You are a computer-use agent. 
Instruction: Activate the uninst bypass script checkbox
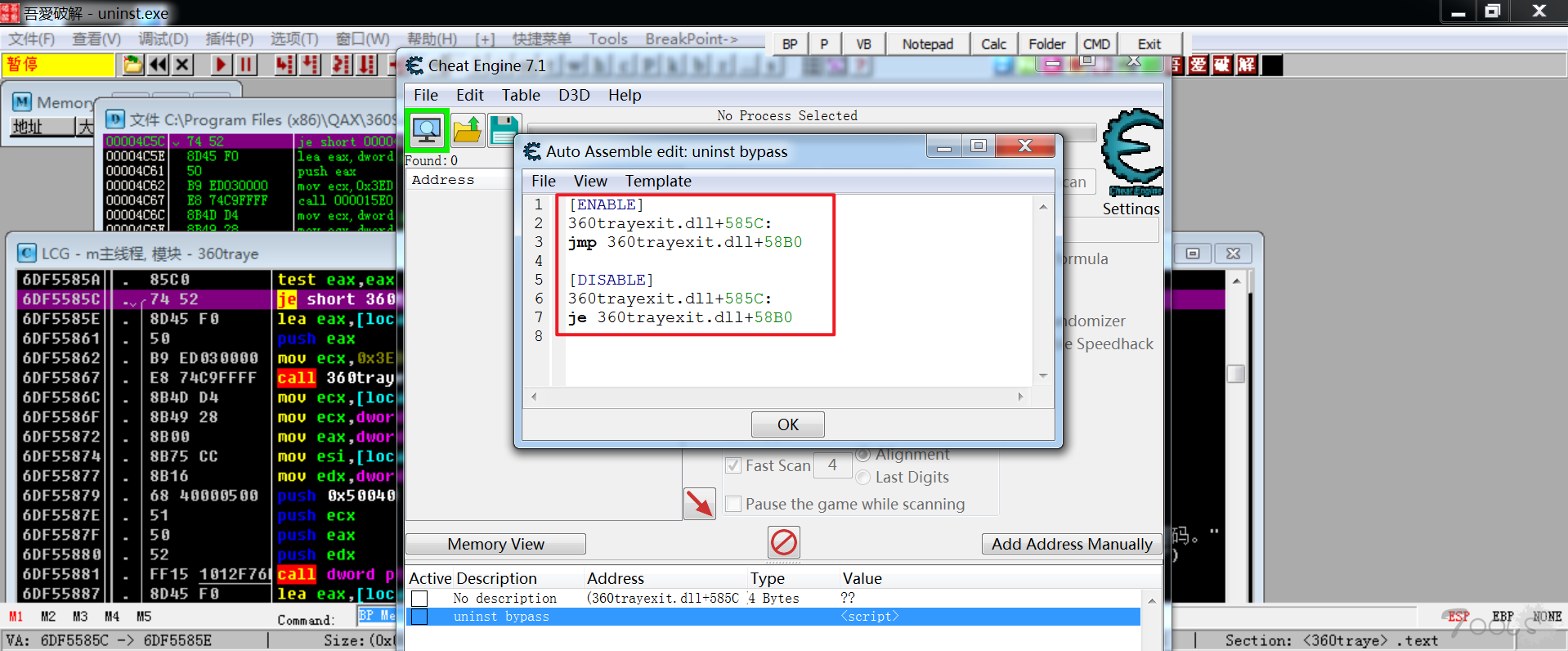(x=419, y=617)
